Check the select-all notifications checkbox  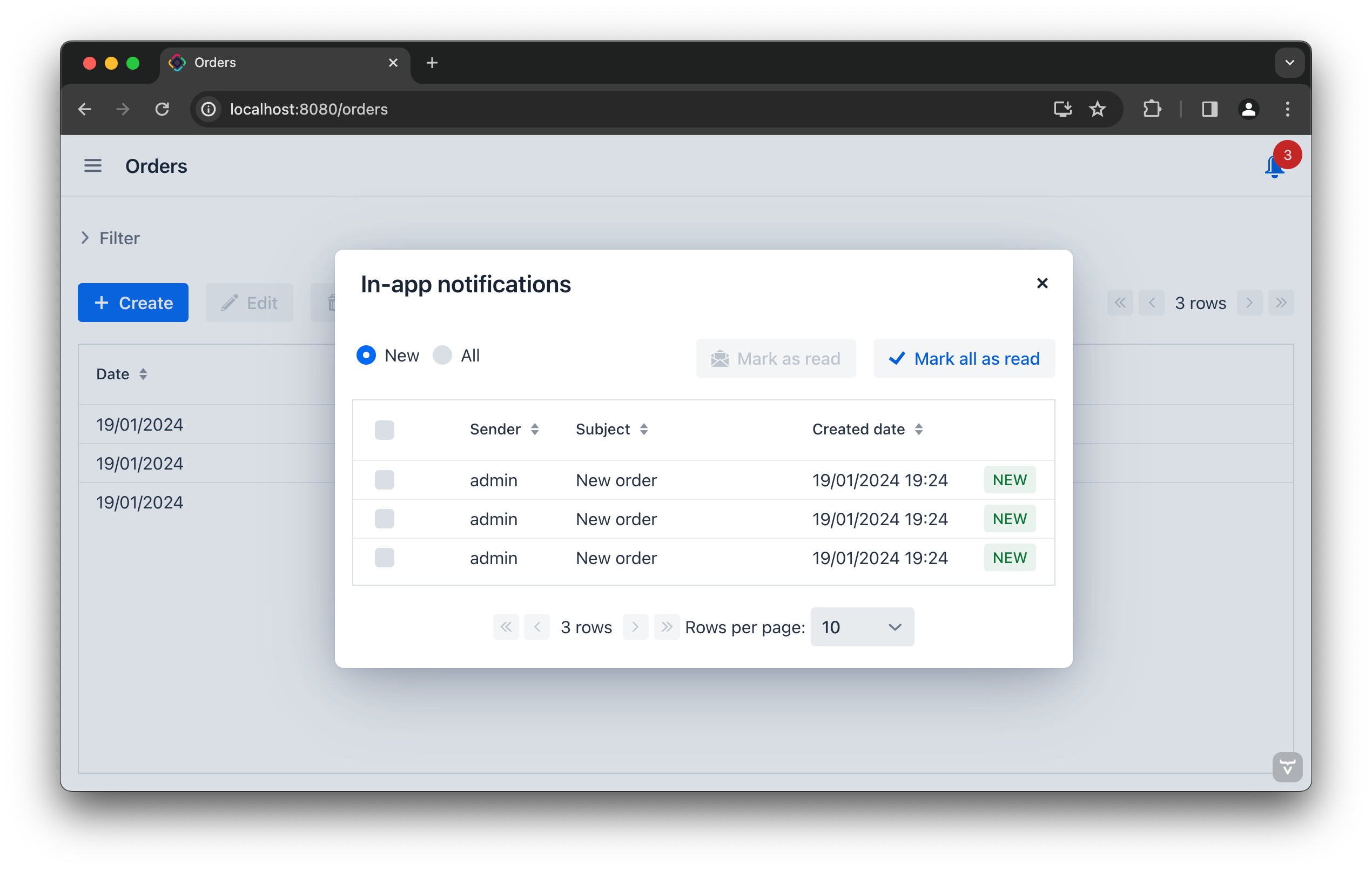click(x=385, y=430)
